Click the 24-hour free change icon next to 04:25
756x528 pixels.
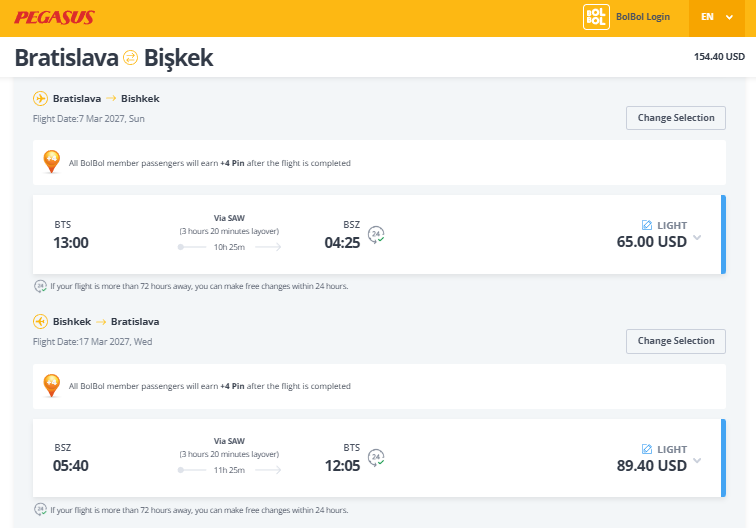(x=376, y=235)
